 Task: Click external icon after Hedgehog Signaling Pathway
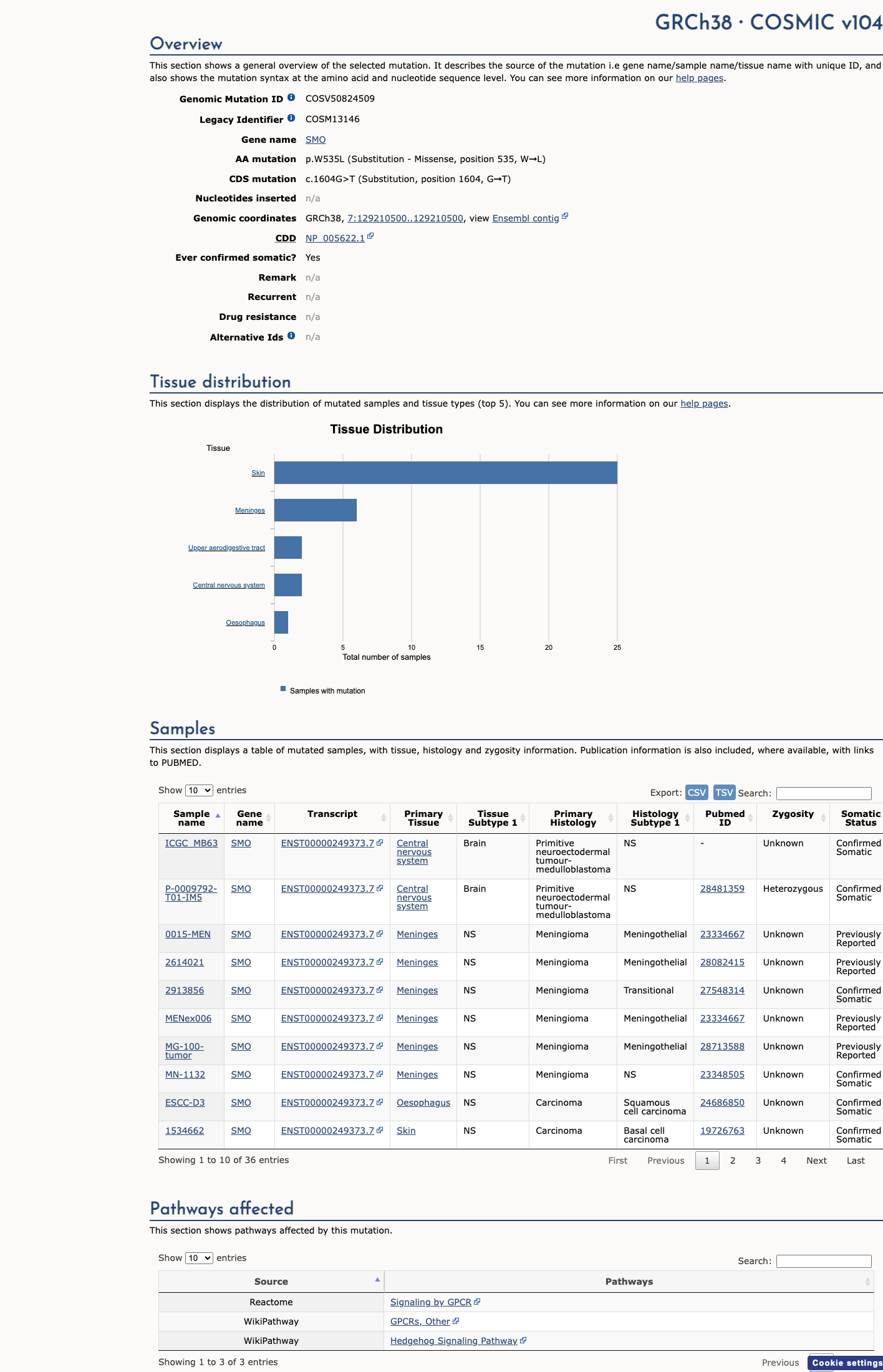[523, 1340]
